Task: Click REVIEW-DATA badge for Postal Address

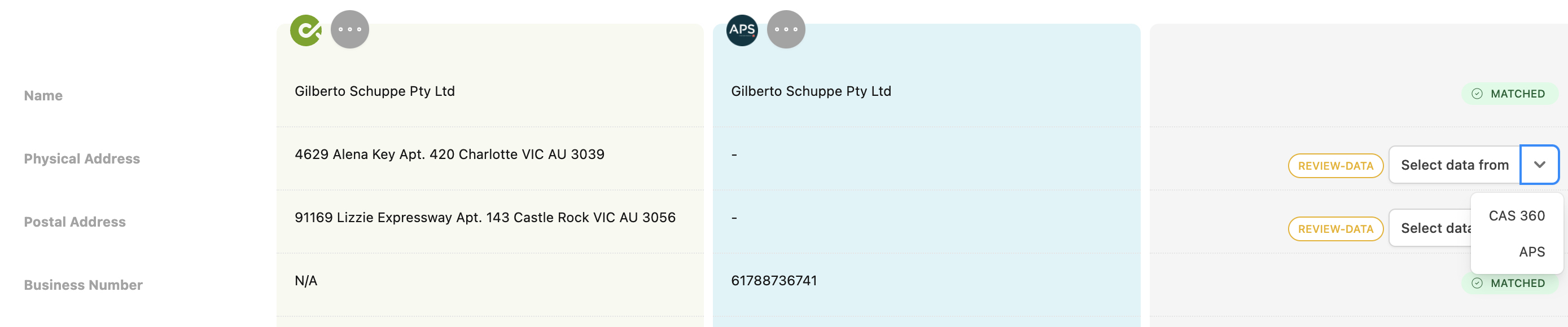Action: [x=1335, y=229]
